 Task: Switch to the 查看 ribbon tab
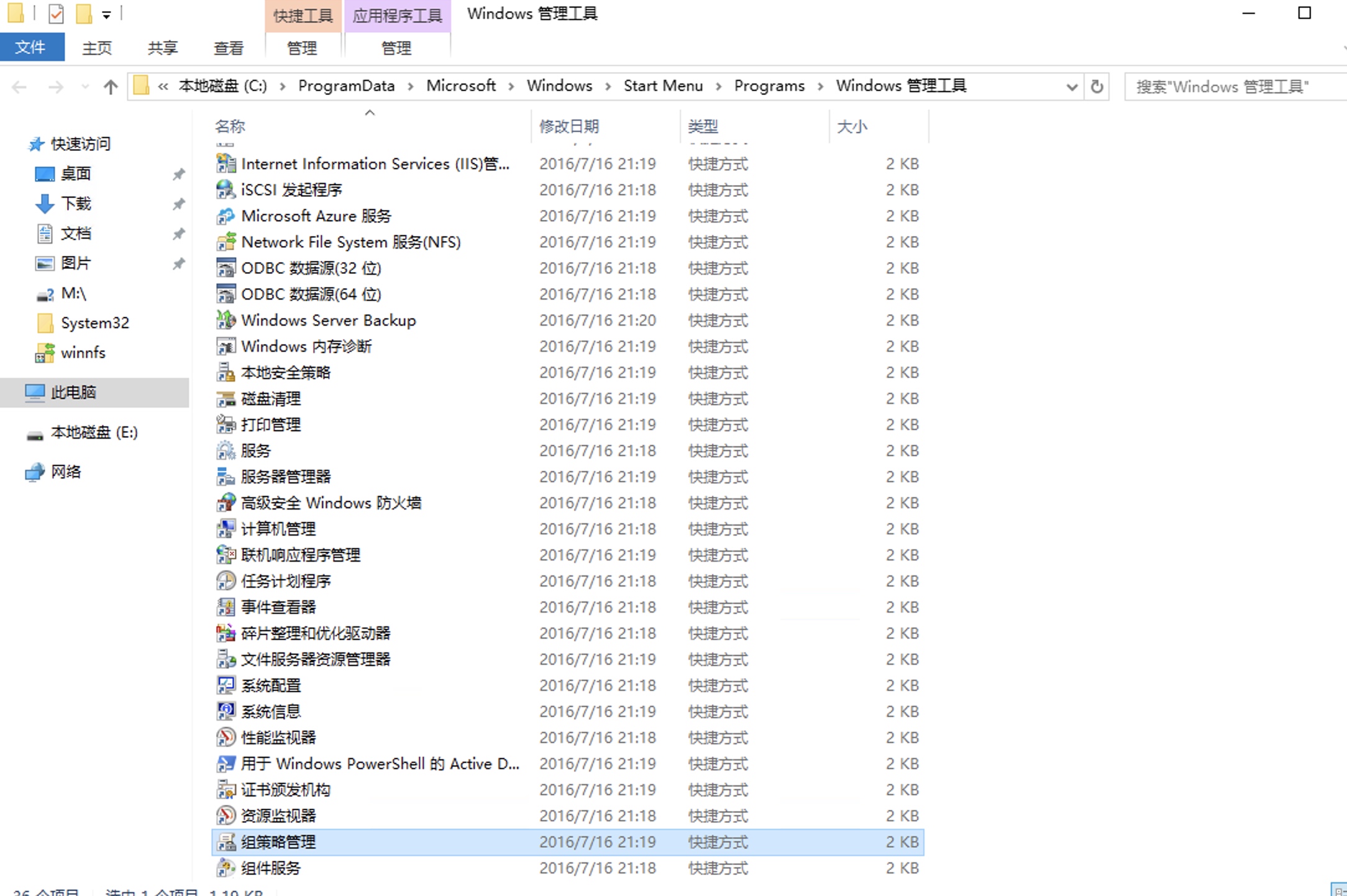(x=229, y=48)
